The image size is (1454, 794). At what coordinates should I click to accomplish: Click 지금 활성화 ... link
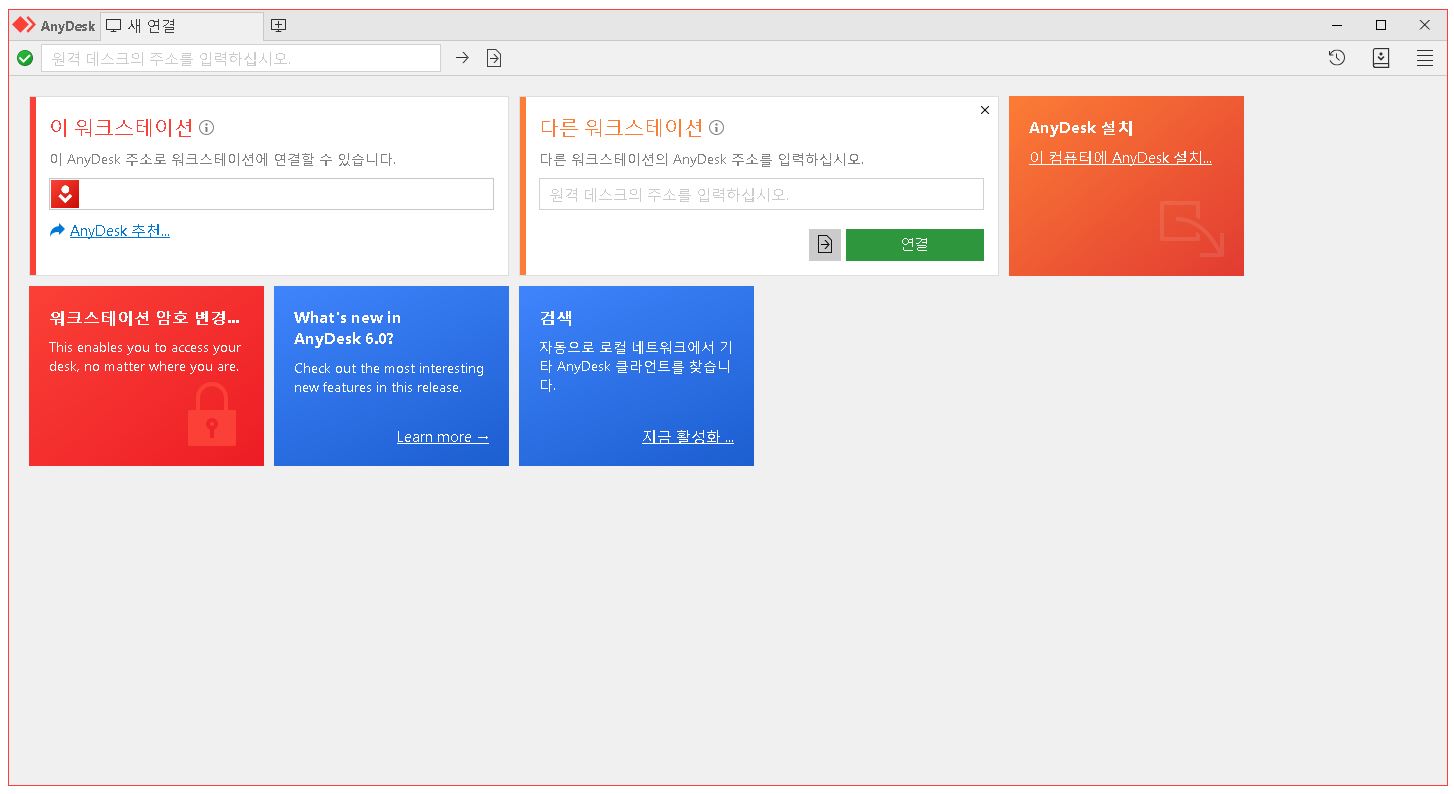click(688, 437)
